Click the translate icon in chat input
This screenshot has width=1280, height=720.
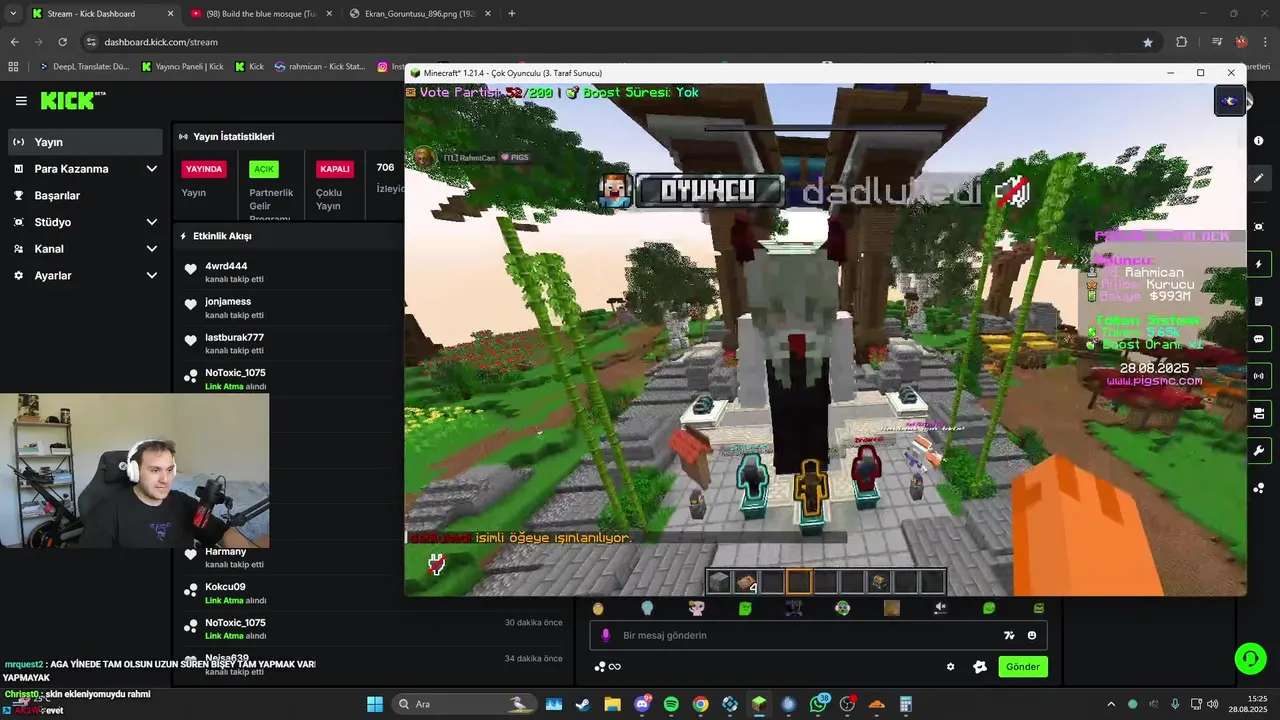[x=1009, y=635]
